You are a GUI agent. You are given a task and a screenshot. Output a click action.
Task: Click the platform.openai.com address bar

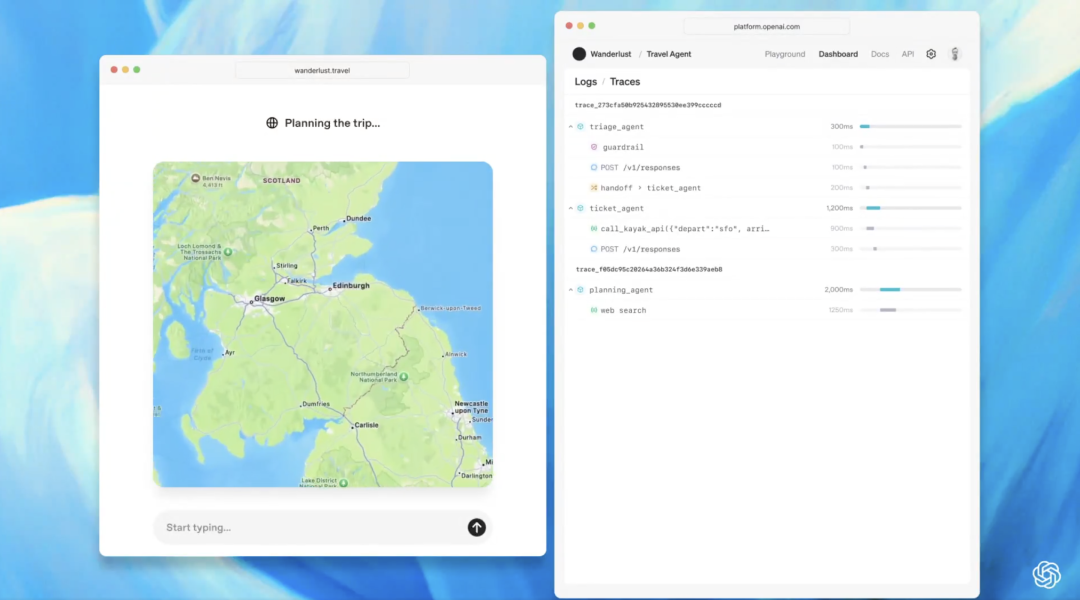point(767,26)
